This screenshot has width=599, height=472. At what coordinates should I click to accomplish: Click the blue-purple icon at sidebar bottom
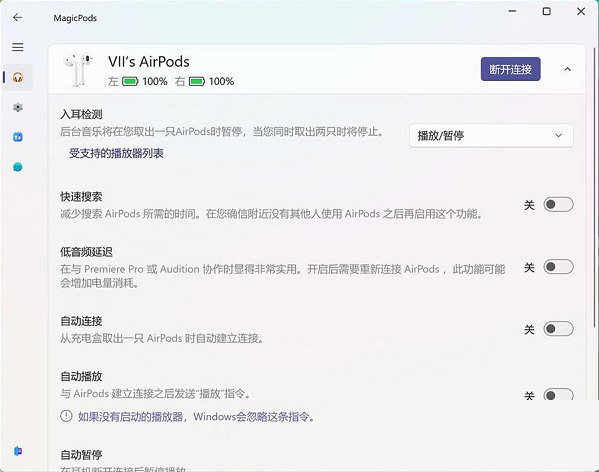coord(18,451)
